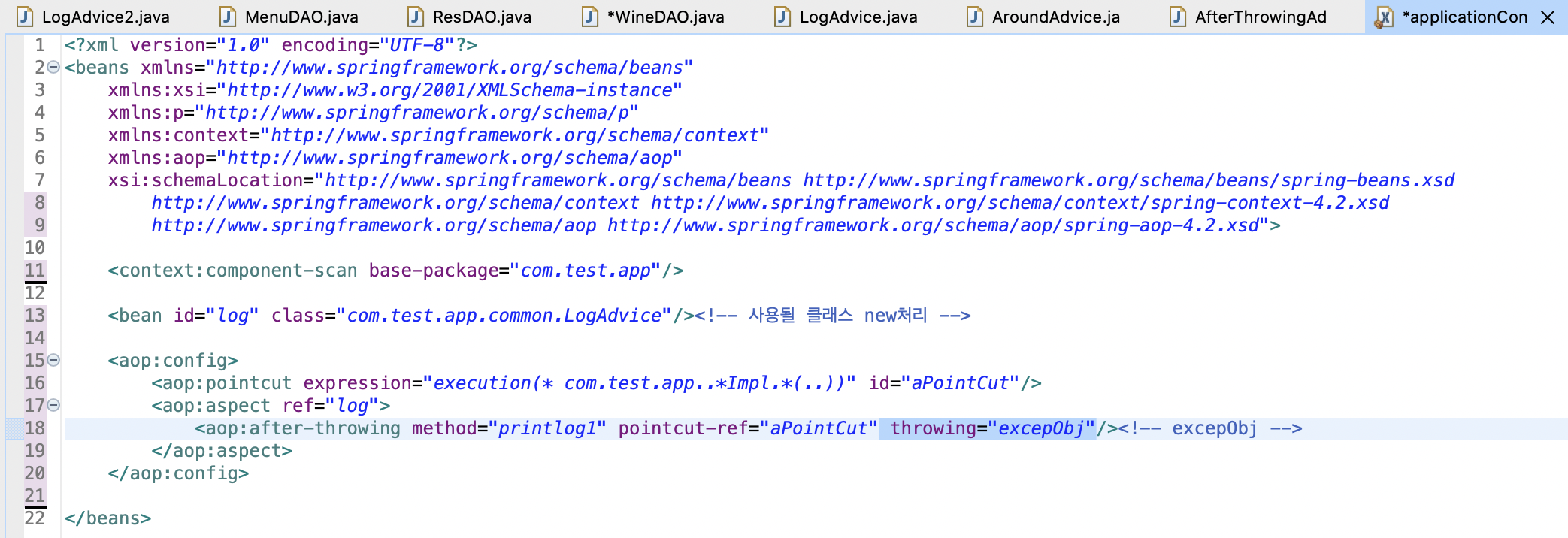1568x538 pixels.
Task: Collapse the aop:config fold on line 15
Action: point(53,360)
